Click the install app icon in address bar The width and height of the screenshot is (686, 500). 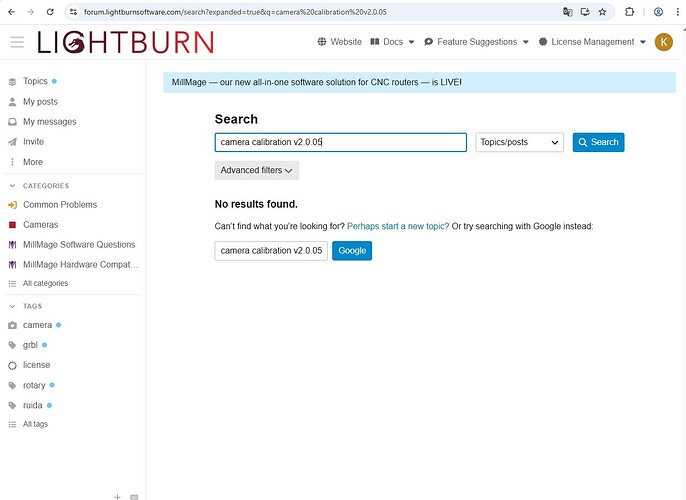coord(585,12)
